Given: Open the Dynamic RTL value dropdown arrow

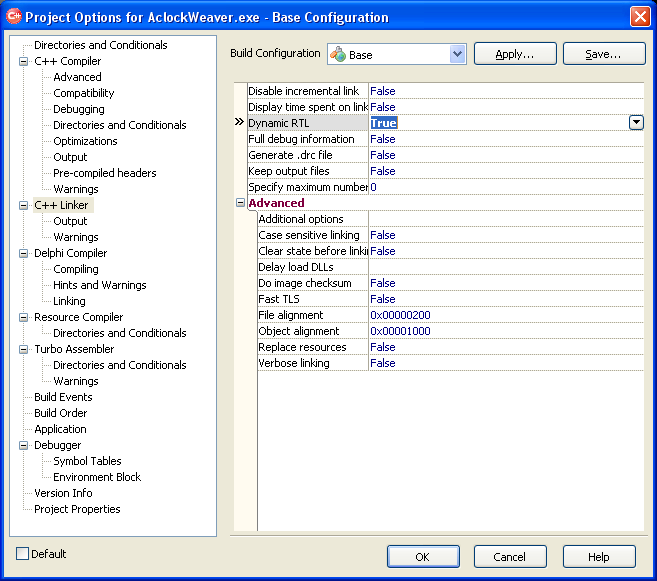Looking at the screenshot, I should click(636, 123).
